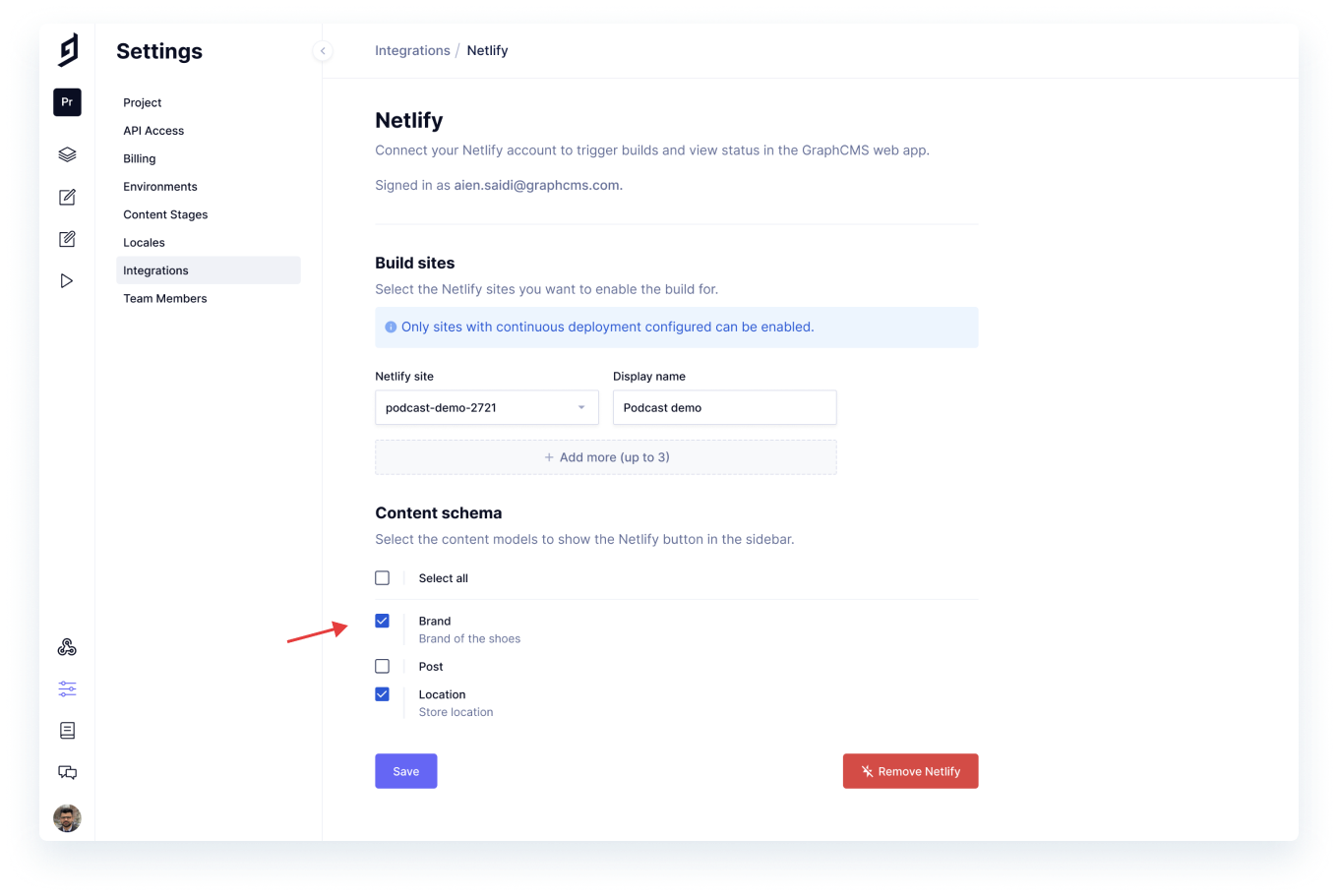Enable the Select all checkbox
Viewport: 1338px width, 896px height.
[382, 577]
